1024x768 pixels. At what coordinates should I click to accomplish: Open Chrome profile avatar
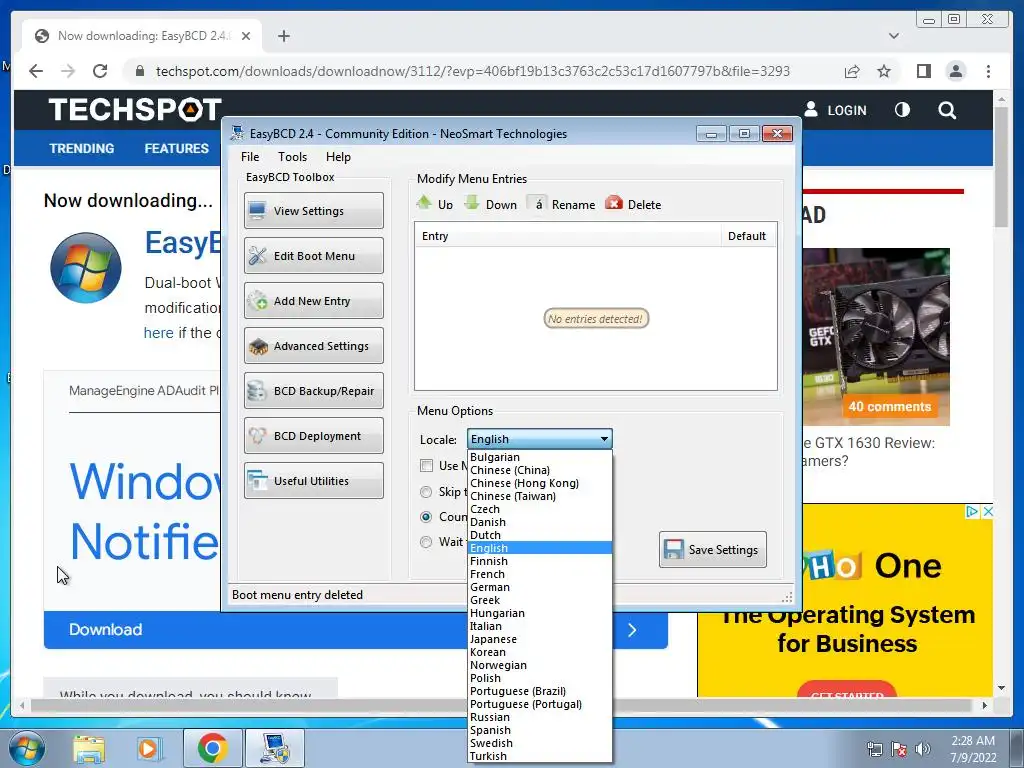[955, 71]
